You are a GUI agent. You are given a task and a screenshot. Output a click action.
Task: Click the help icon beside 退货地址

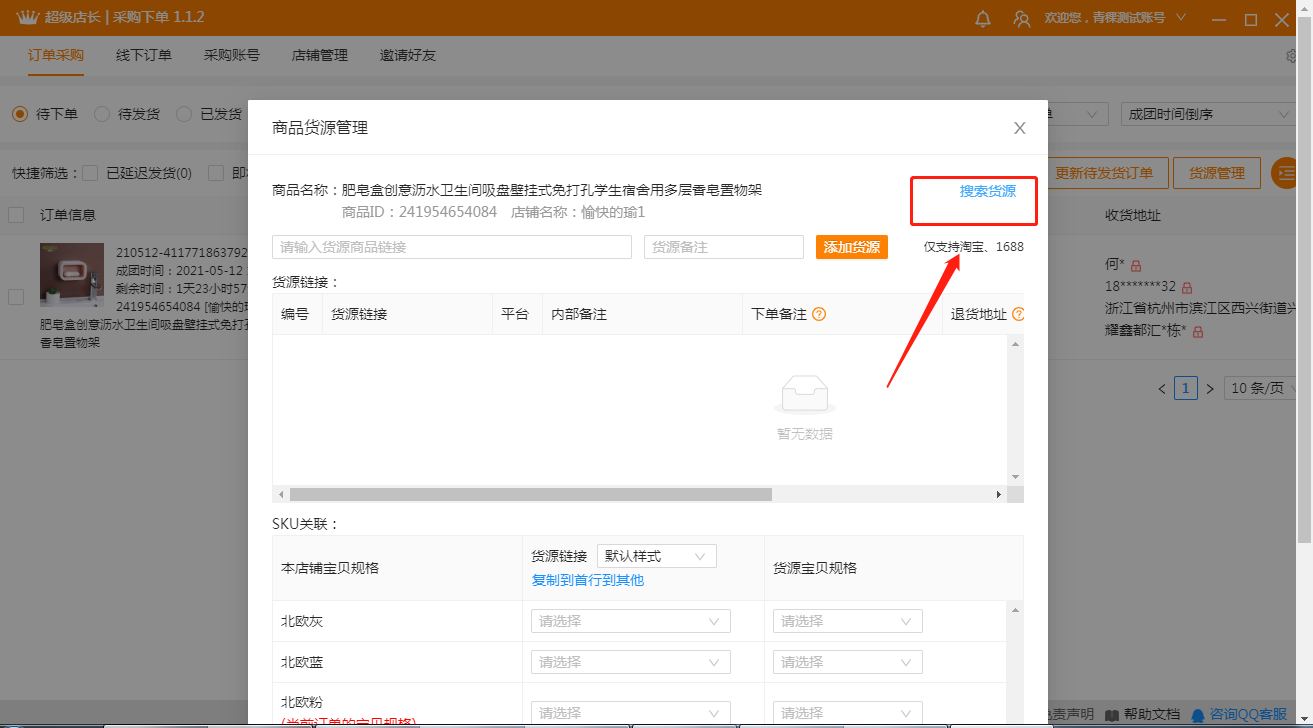click(1018, 314)
